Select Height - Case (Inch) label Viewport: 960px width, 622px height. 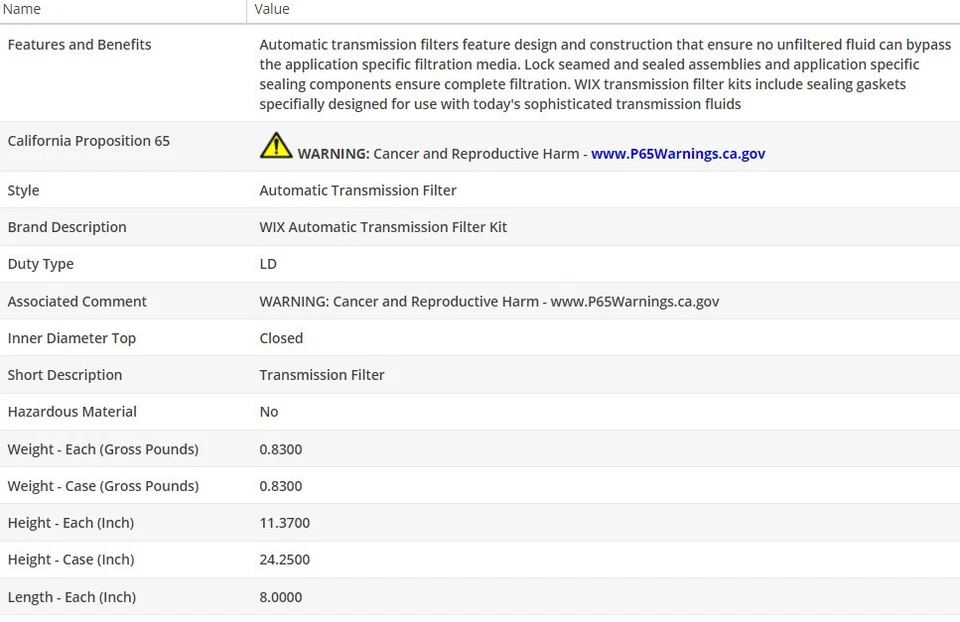point(71,560)
